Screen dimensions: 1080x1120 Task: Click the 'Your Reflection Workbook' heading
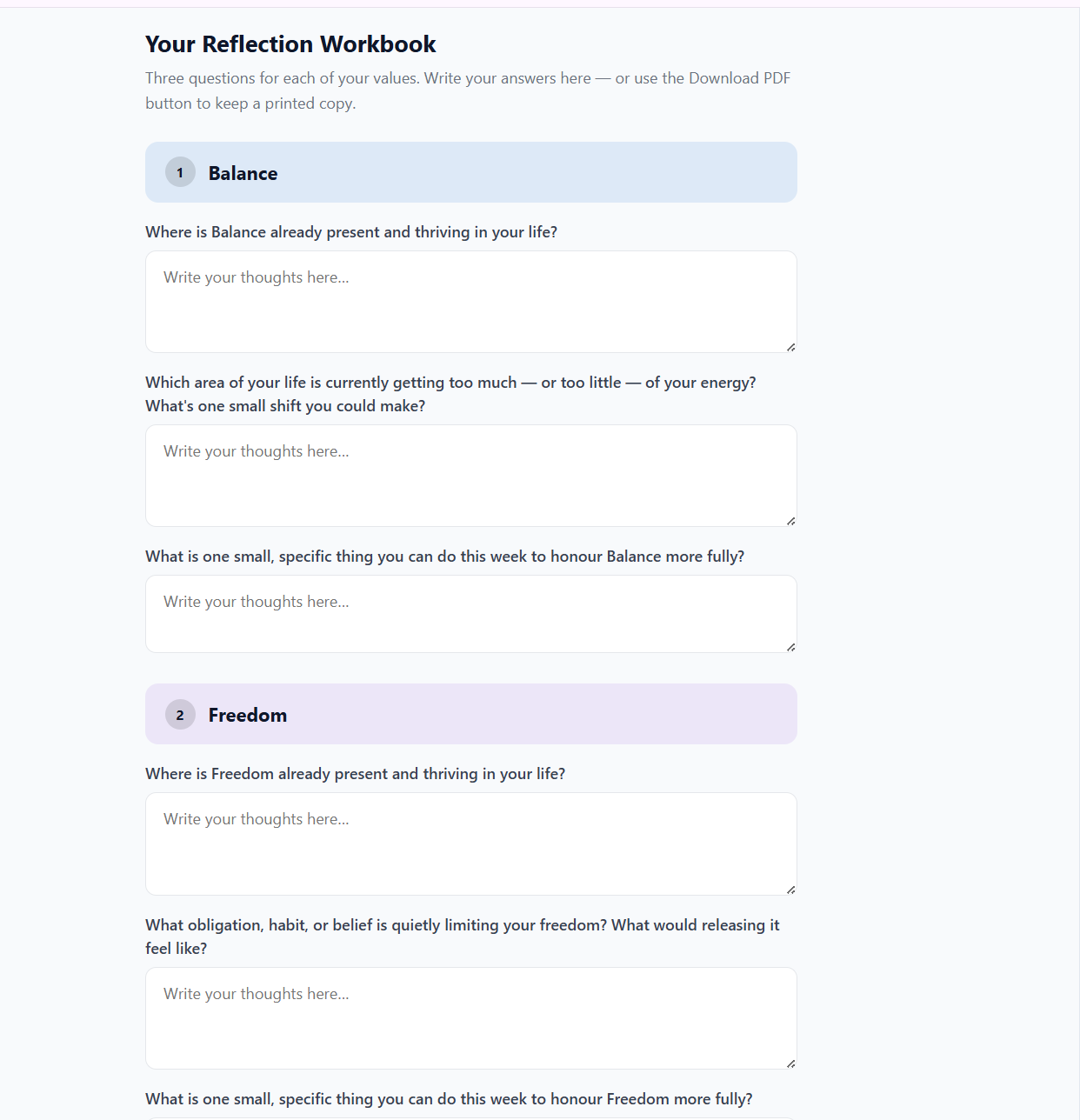click(x=290, y=44)
